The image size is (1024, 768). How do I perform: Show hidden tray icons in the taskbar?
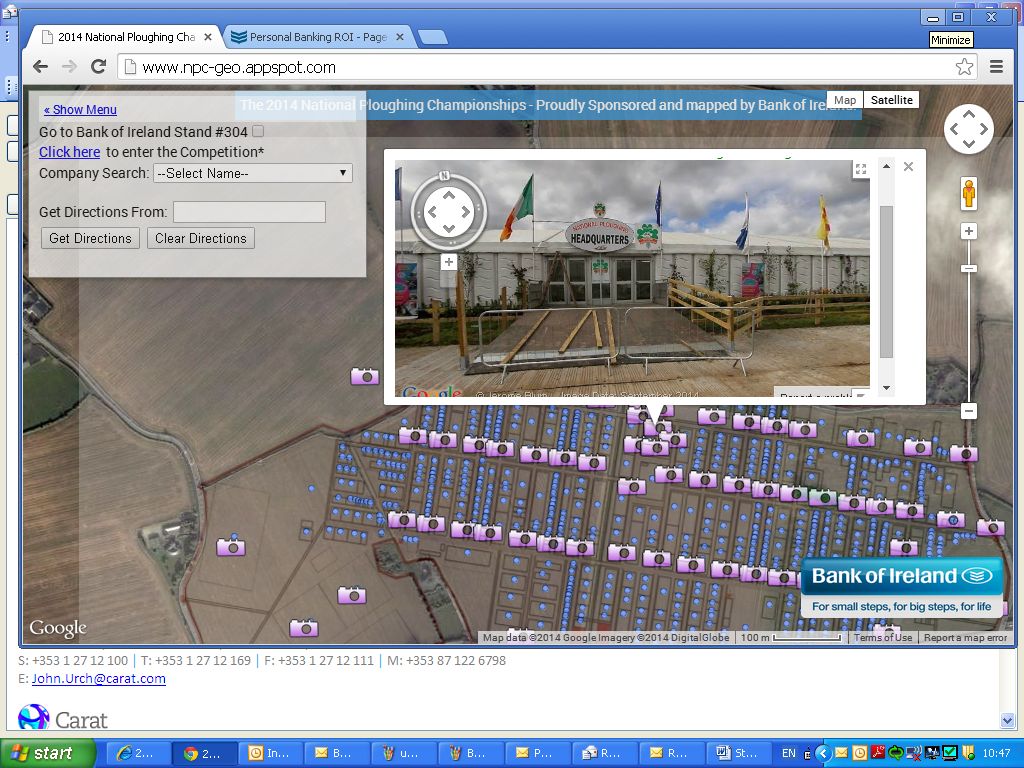click(x=824, y=753)
